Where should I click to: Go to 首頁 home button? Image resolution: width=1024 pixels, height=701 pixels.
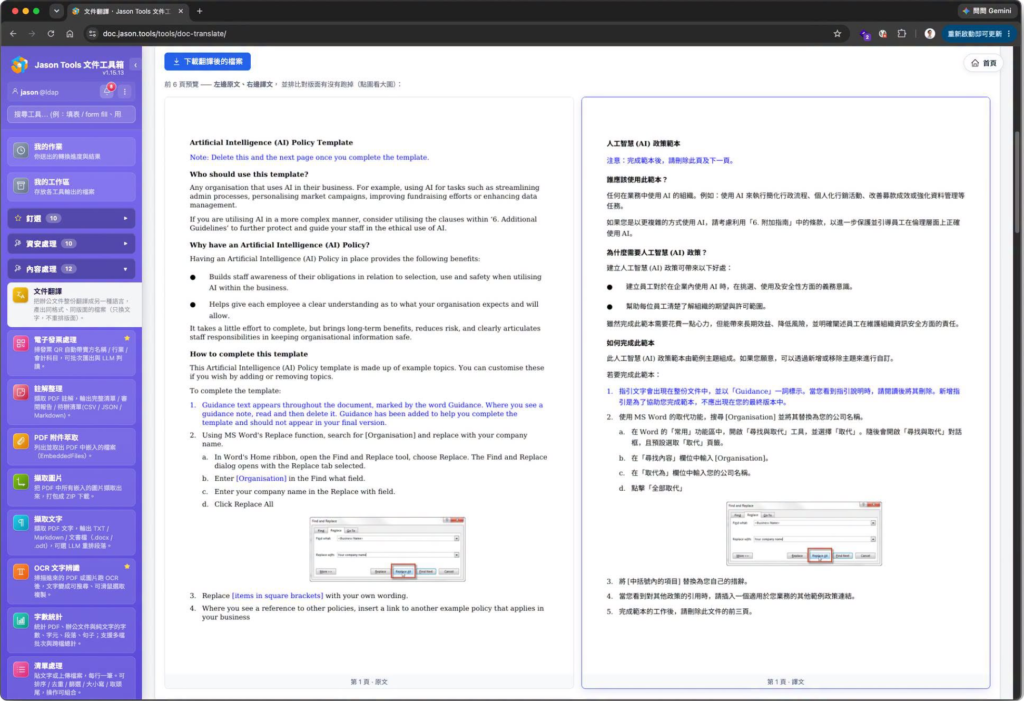[x=984, y=63]
